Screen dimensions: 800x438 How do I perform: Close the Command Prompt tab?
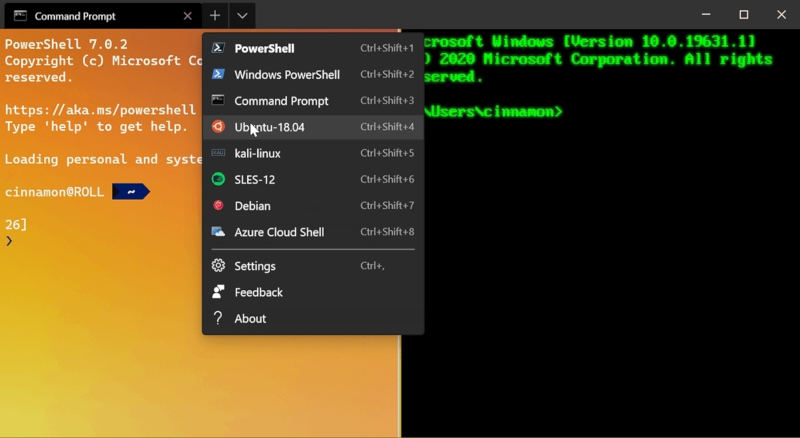(x=188, y=16)
